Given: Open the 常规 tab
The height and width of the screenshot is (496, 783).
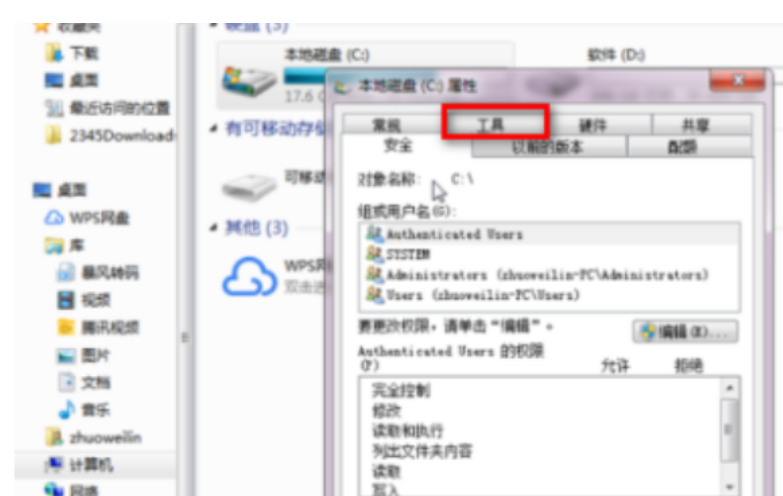Looking at the screenshot, I should pos(393,125).
